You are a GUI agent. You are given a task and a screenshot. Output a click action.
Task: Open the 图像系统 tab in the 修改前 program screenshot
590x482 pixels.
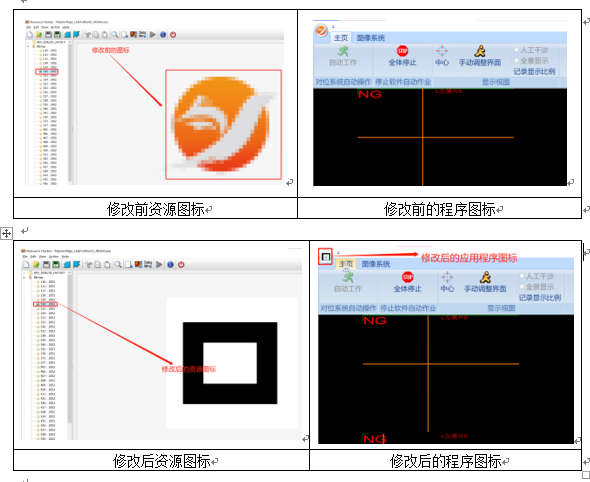click(371, 38)
